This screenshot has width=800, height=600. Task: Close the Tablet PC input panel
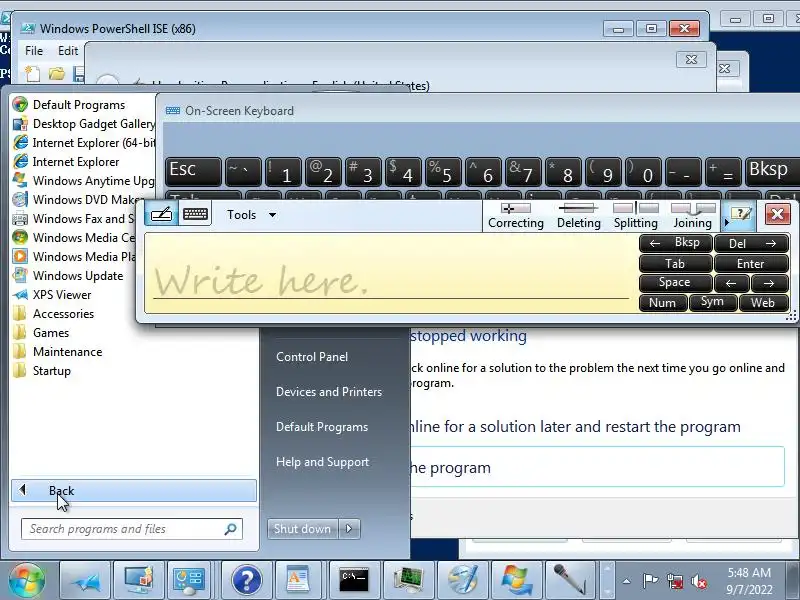(777, 214)
